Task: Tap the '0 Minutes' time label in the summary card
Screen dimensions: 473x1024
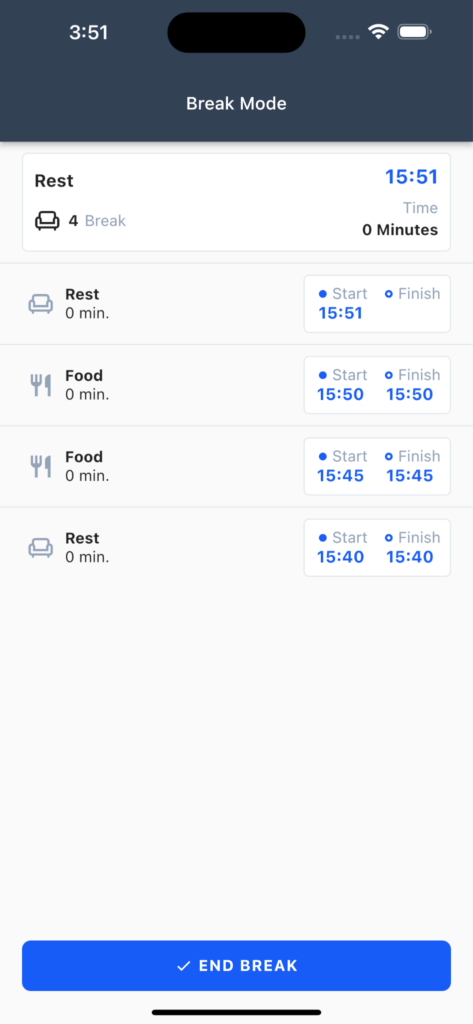Action: (400, 230)
